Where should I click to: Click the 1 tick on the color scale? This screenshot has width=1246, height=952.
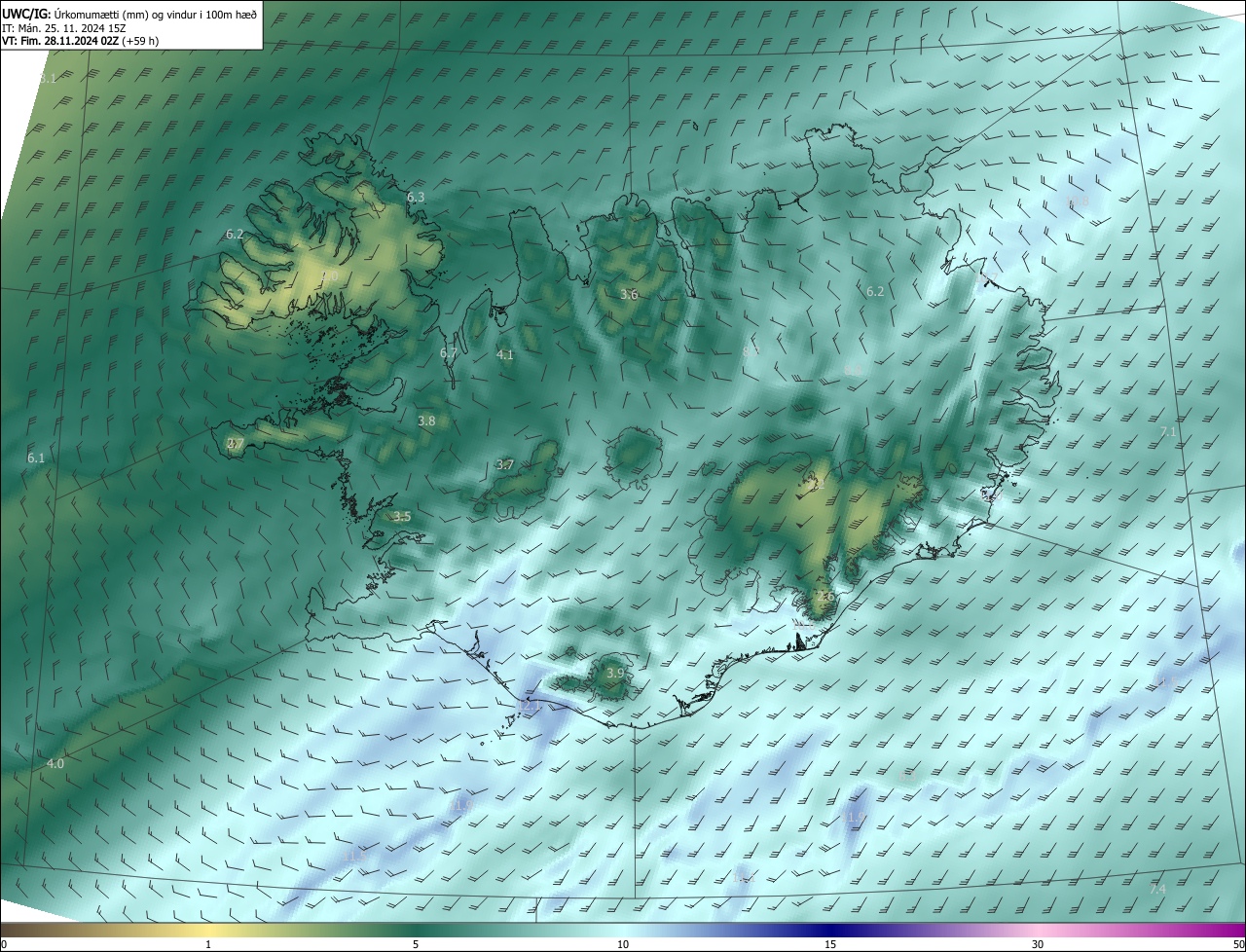pyautogui.click(x=208, y=944)
